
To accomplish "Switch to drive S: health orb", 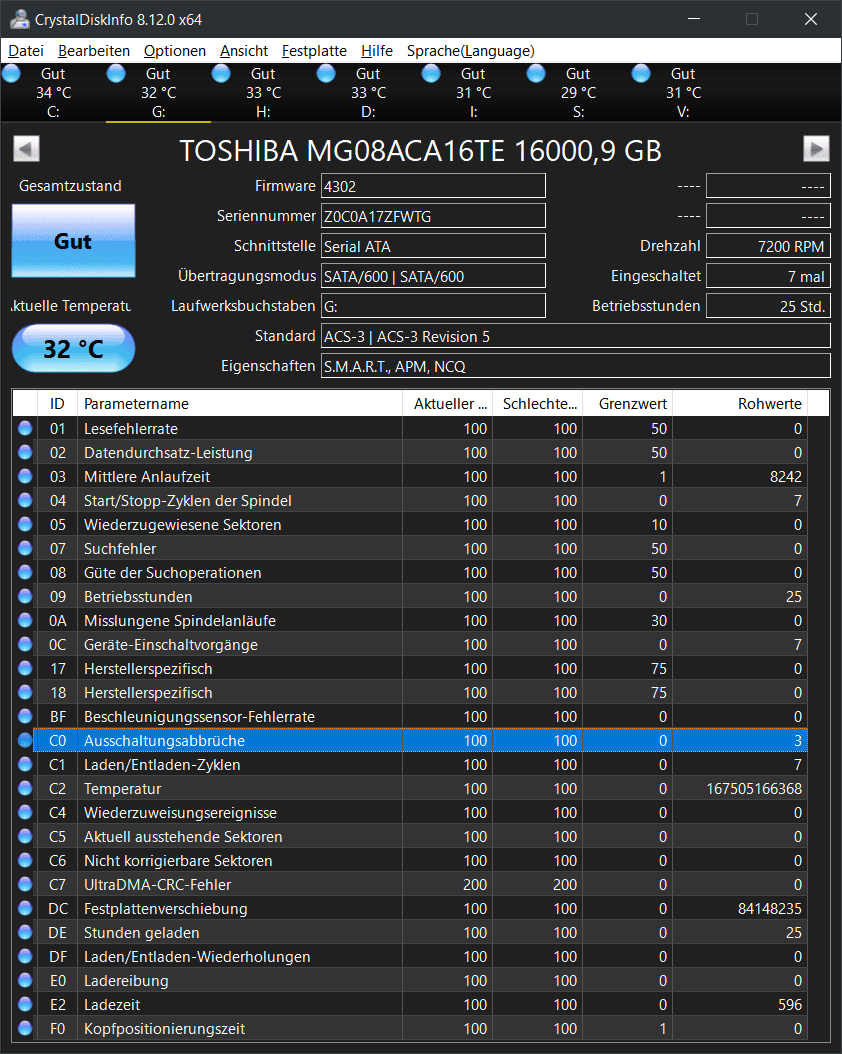I will click(537, 74).
